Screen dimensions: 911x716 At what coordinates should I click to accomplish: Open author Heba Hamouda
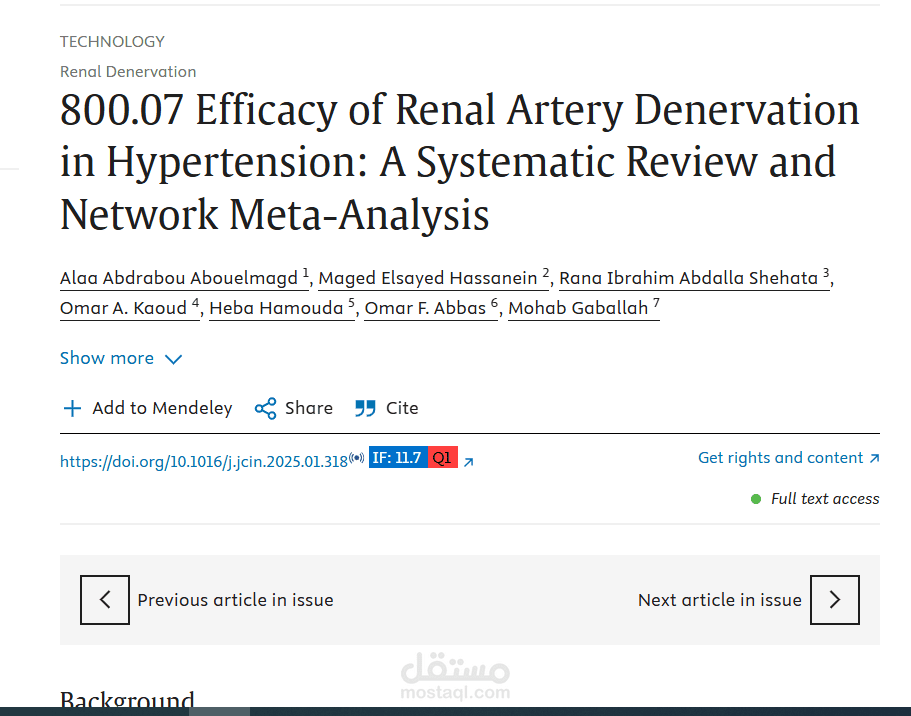coord(282,308)
